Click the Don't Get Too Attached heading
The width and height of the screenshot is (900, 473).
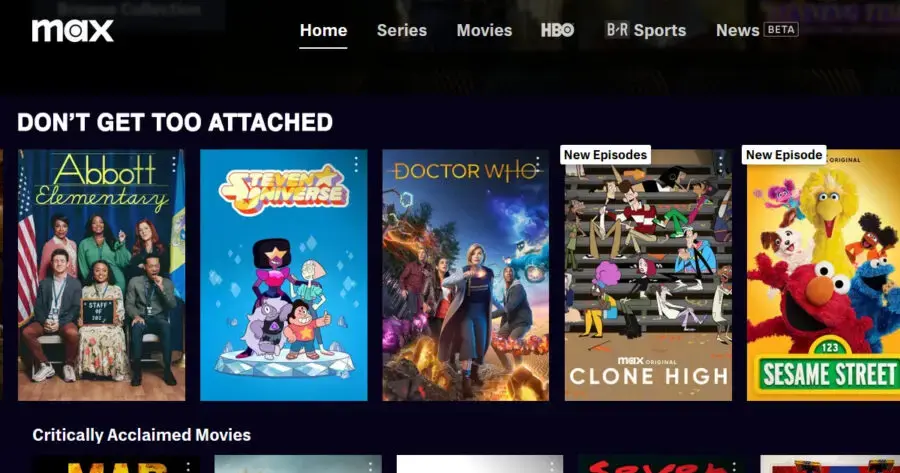(x=175, y=122)
